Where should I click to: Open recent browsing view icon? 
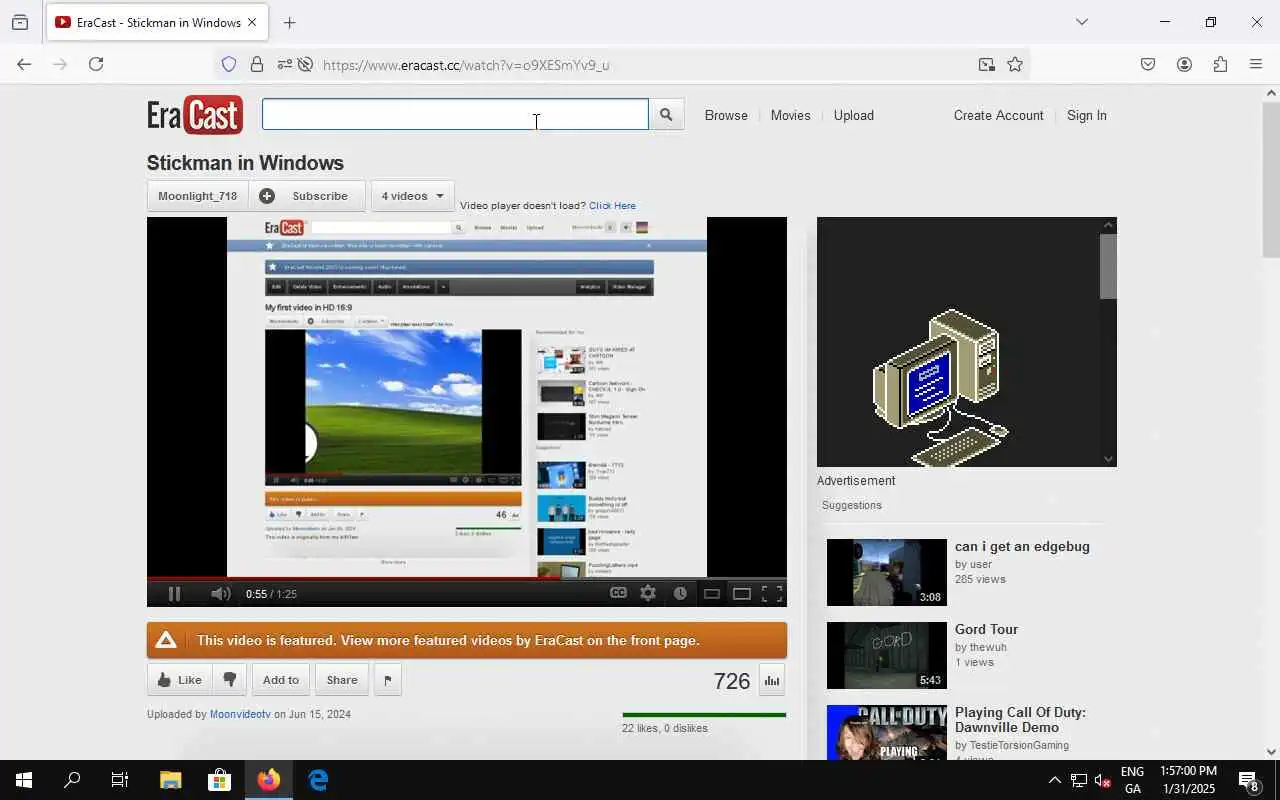point(20,22)
